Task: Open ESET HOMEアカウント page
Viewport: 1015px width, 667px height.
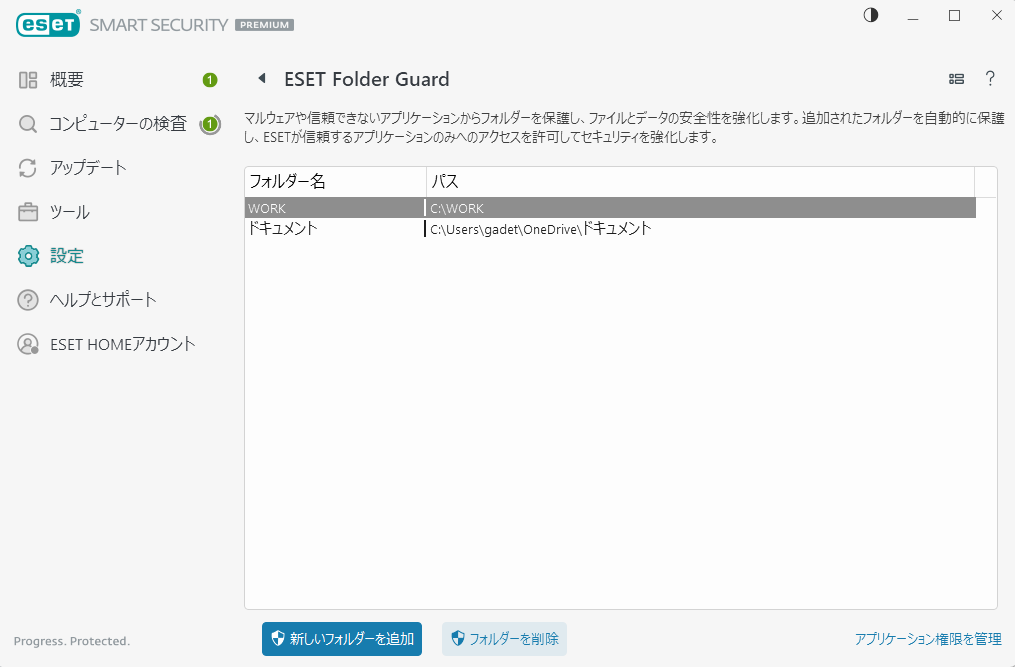Action: tap(122, 344)
